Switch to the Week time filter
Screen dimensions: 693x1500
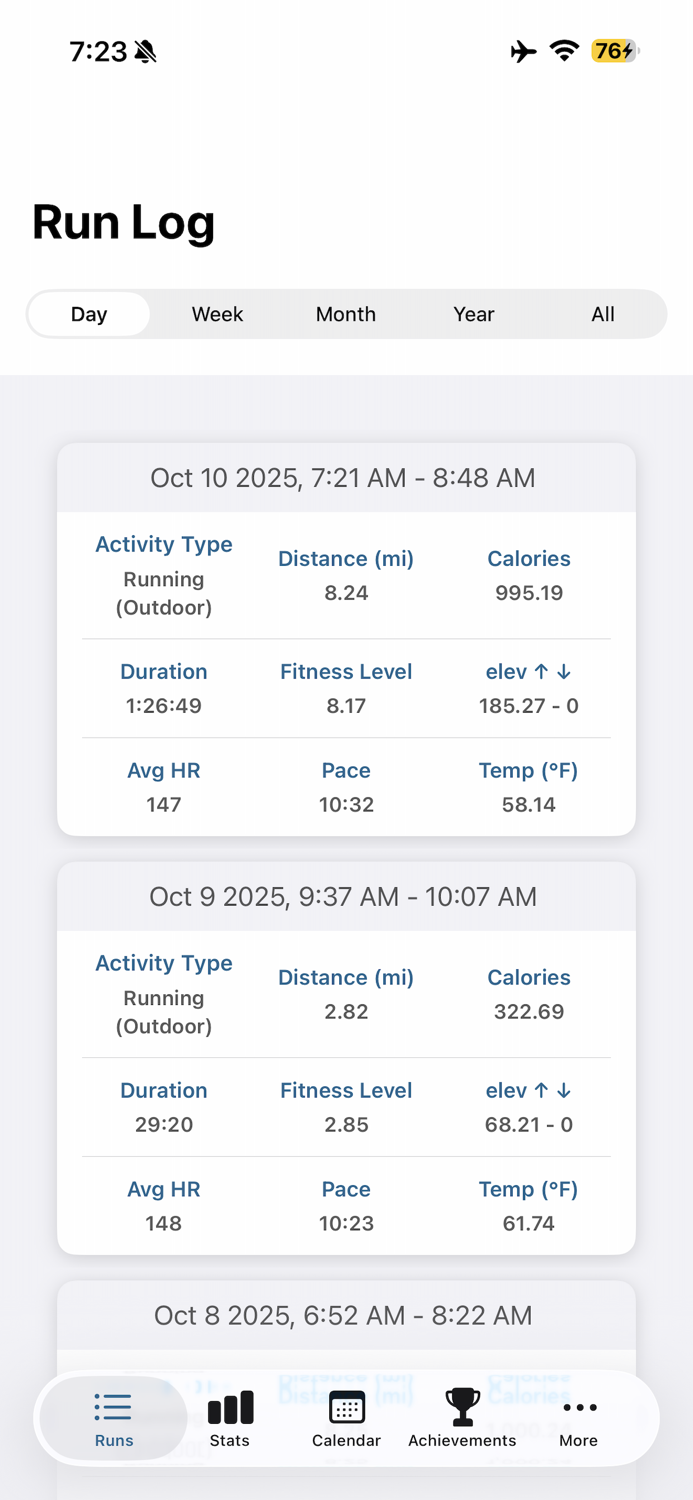[217, 314]
